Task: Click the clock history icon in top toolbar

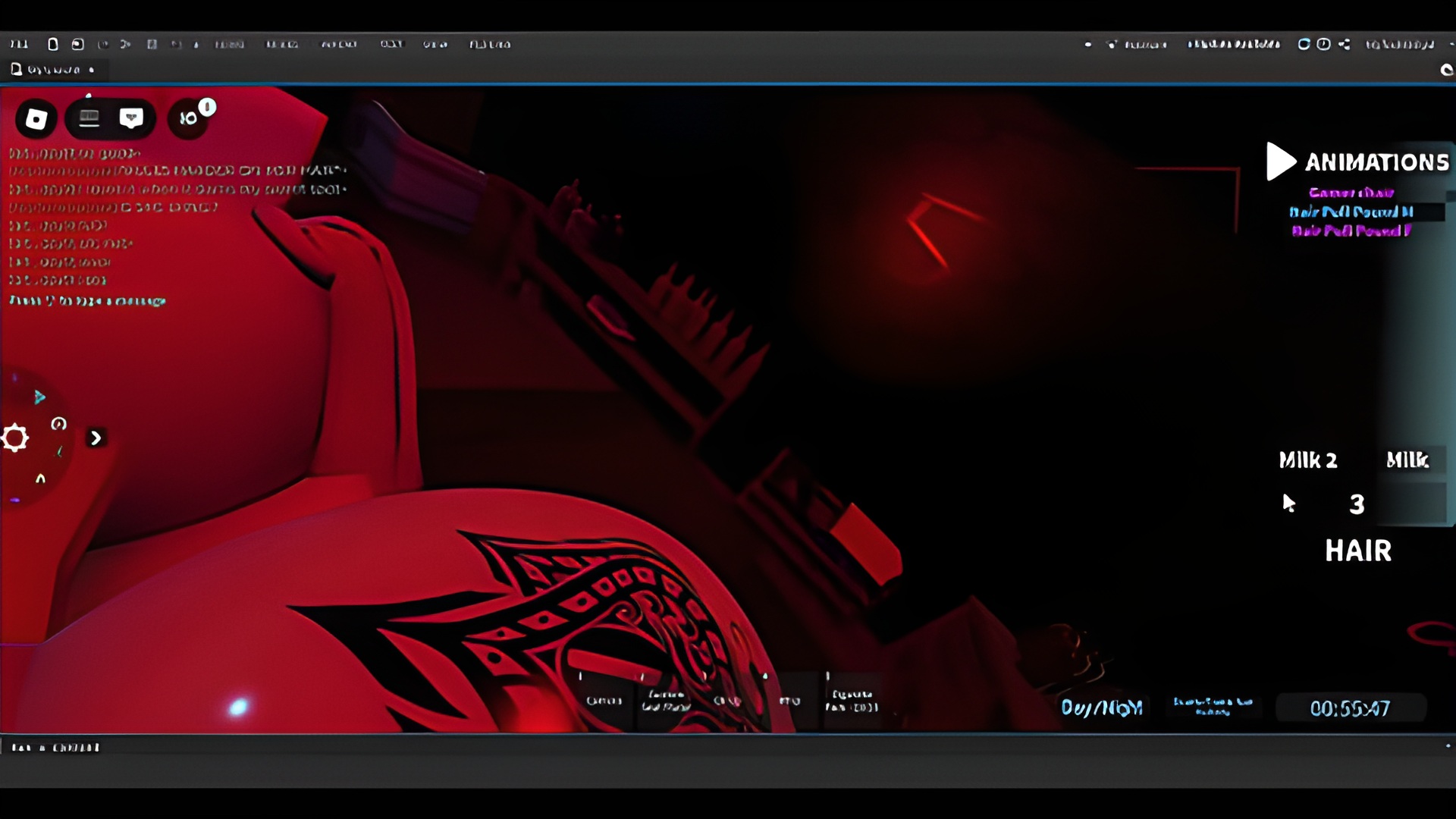Action: click(1323, 45)
